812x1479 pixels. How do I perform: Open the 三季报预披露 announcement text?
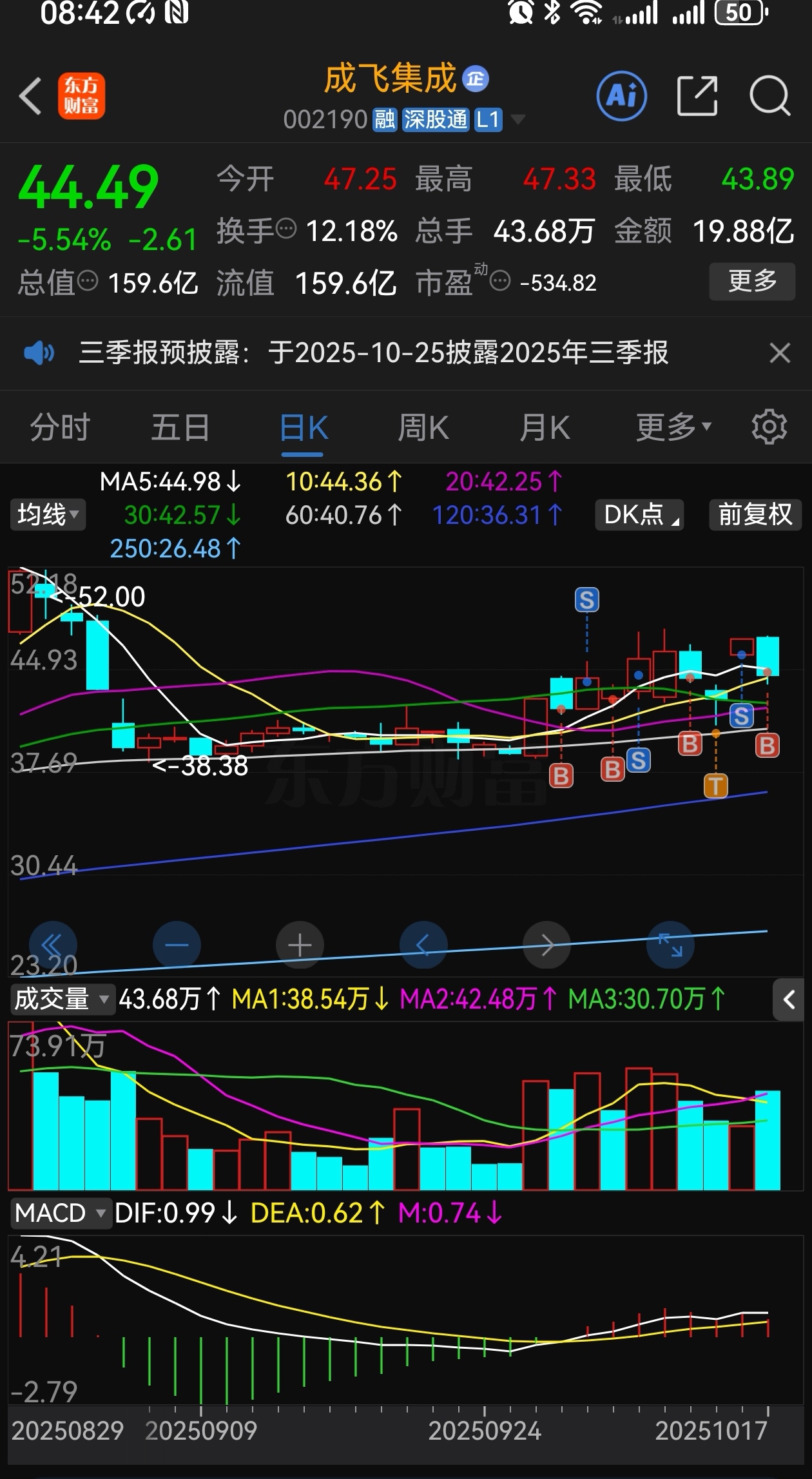pos(373,353)
